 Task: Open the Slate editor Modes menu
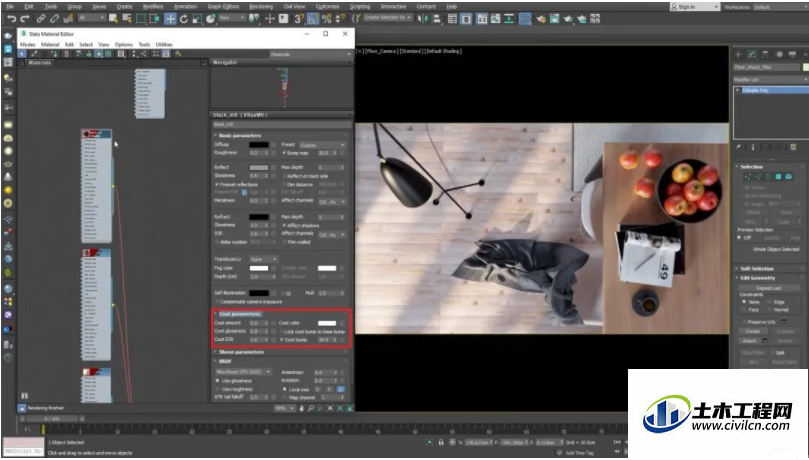point(27,44)
